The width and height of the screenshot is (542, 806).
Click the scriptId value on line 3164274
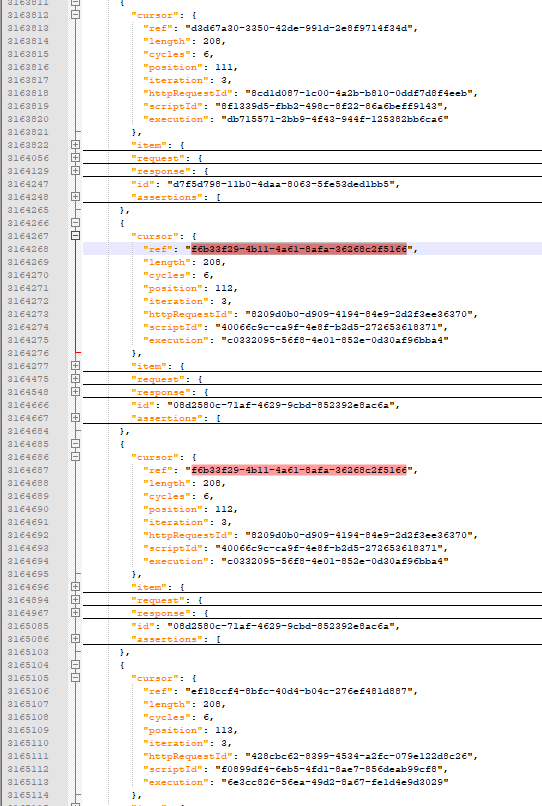(x=329, y=327)
